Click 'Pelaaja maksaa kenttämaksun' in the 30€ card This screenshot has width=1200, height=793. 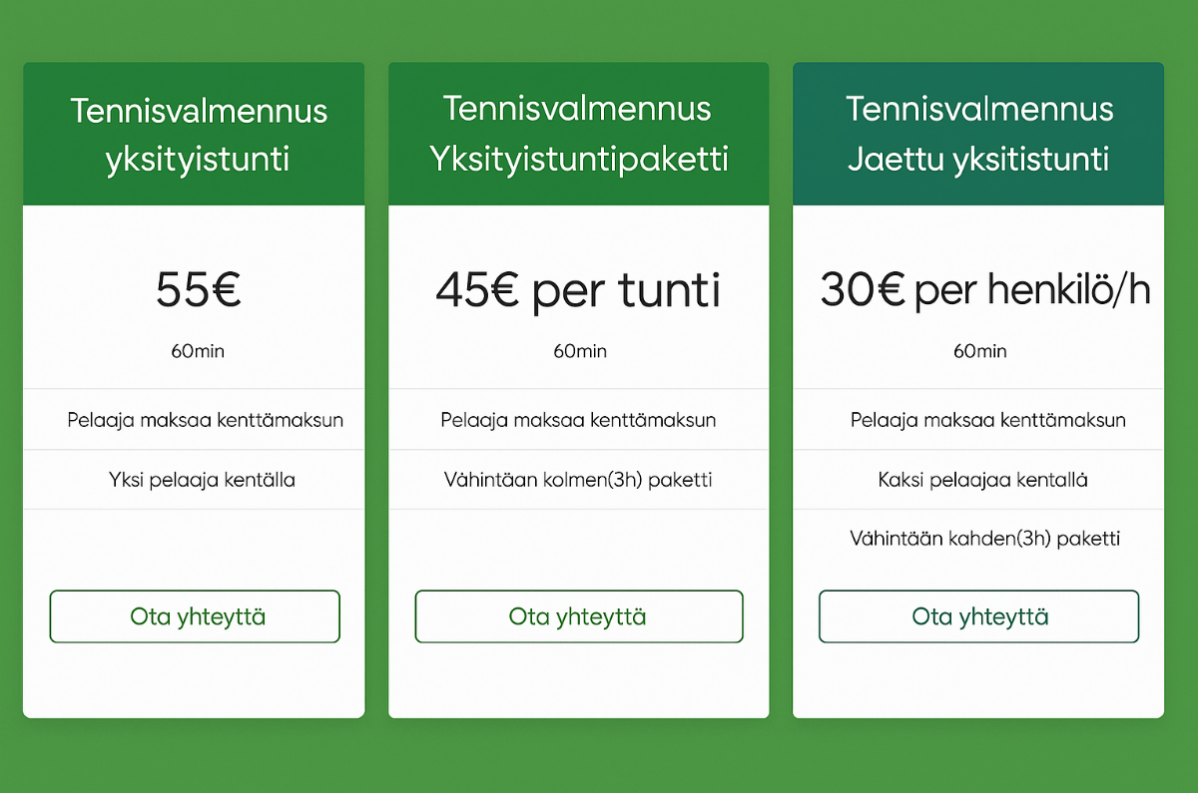point(988,420)
